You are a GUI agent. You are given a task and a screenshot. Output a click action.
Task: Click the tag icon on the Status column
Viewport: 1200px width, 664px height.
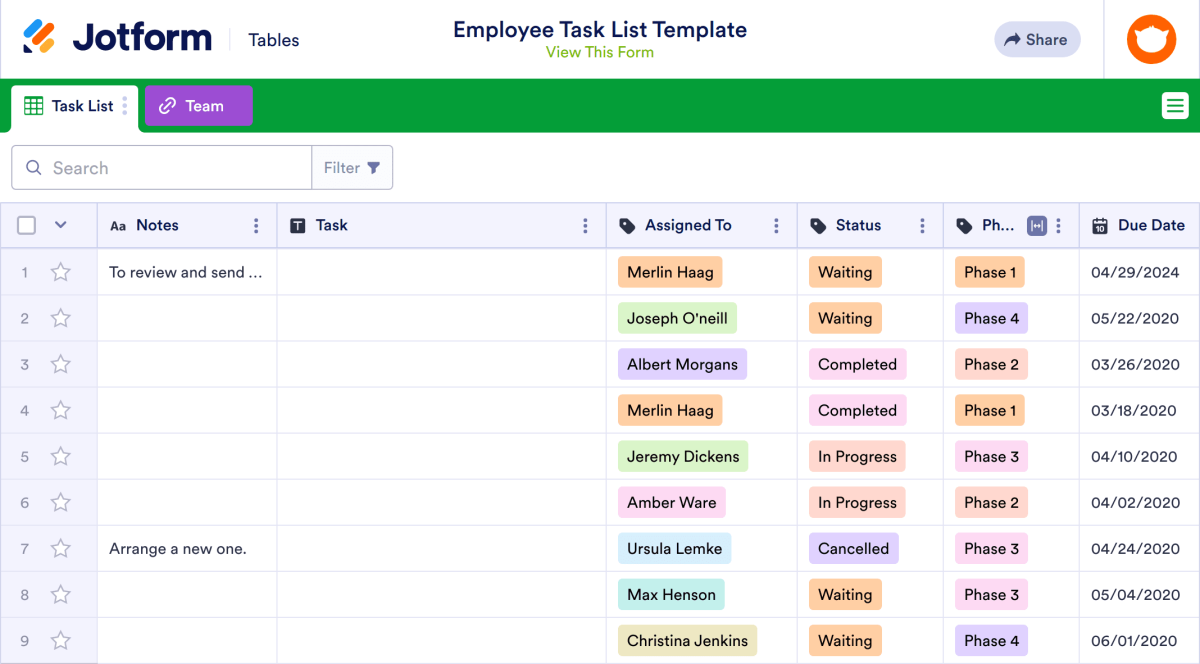click(820, 225)
